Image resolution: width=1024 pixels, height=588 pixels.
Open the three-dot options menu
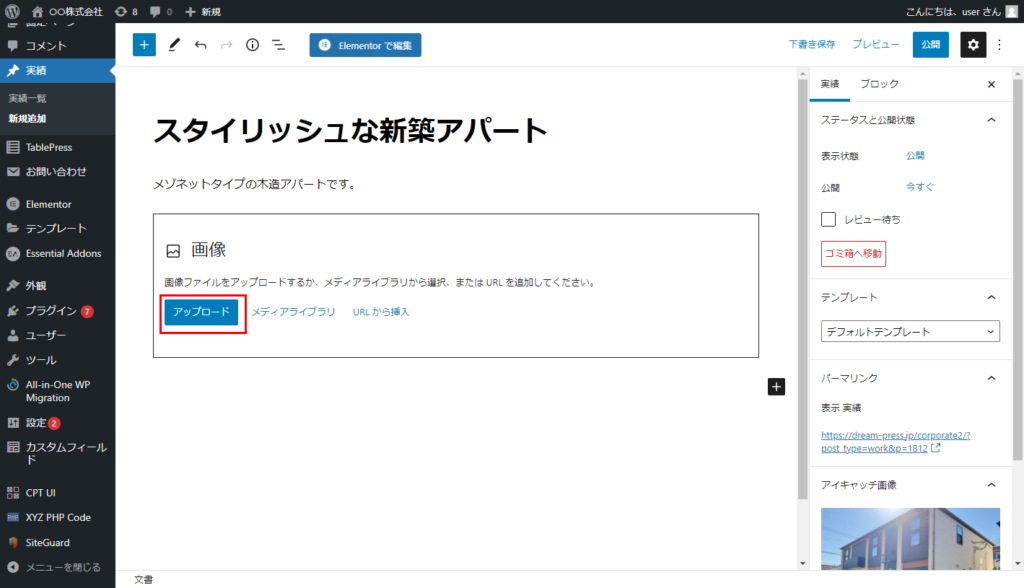pos(999,45)
